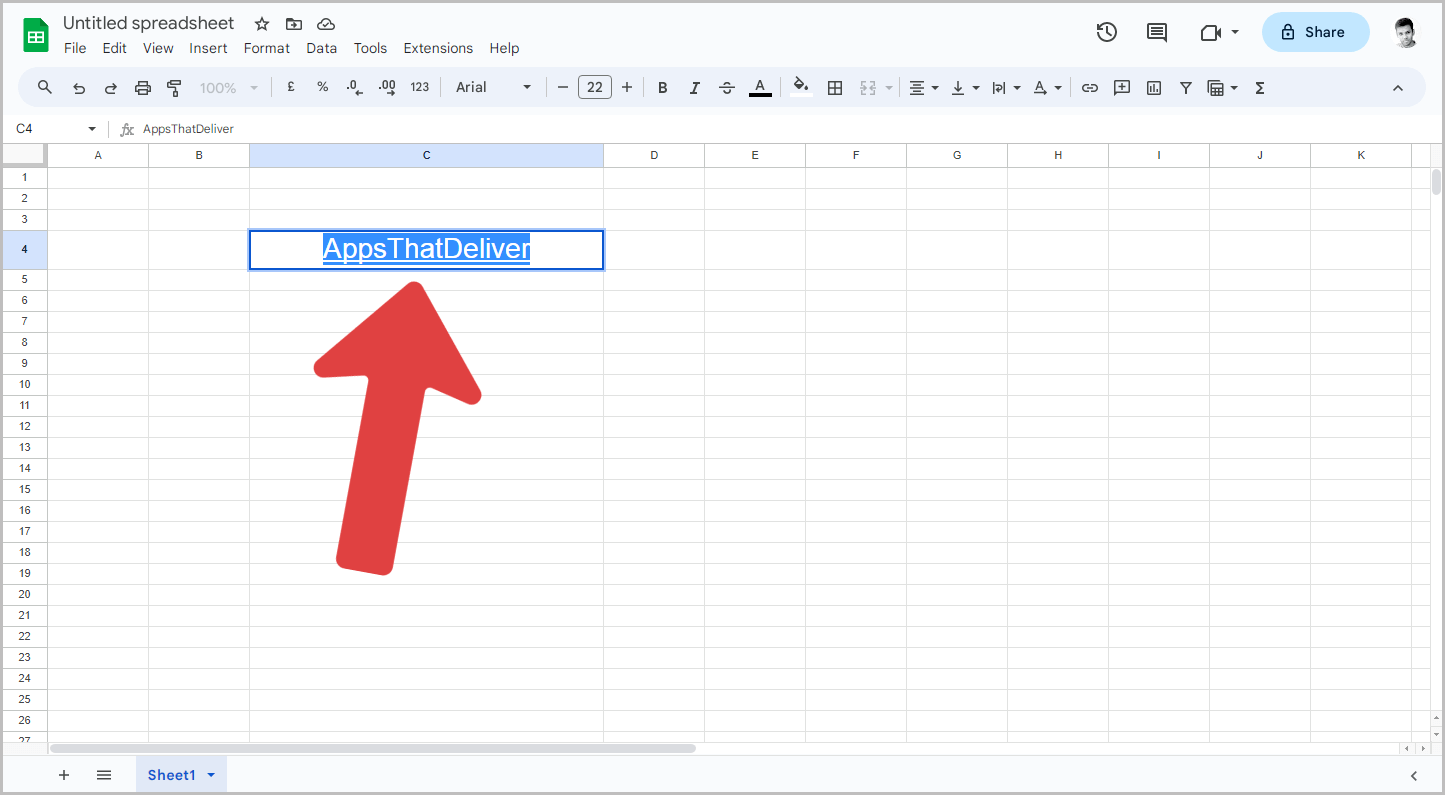The image size is (1445, 795).
Task: Add a new sheet with the plus button
Action: tap(64, 775)
